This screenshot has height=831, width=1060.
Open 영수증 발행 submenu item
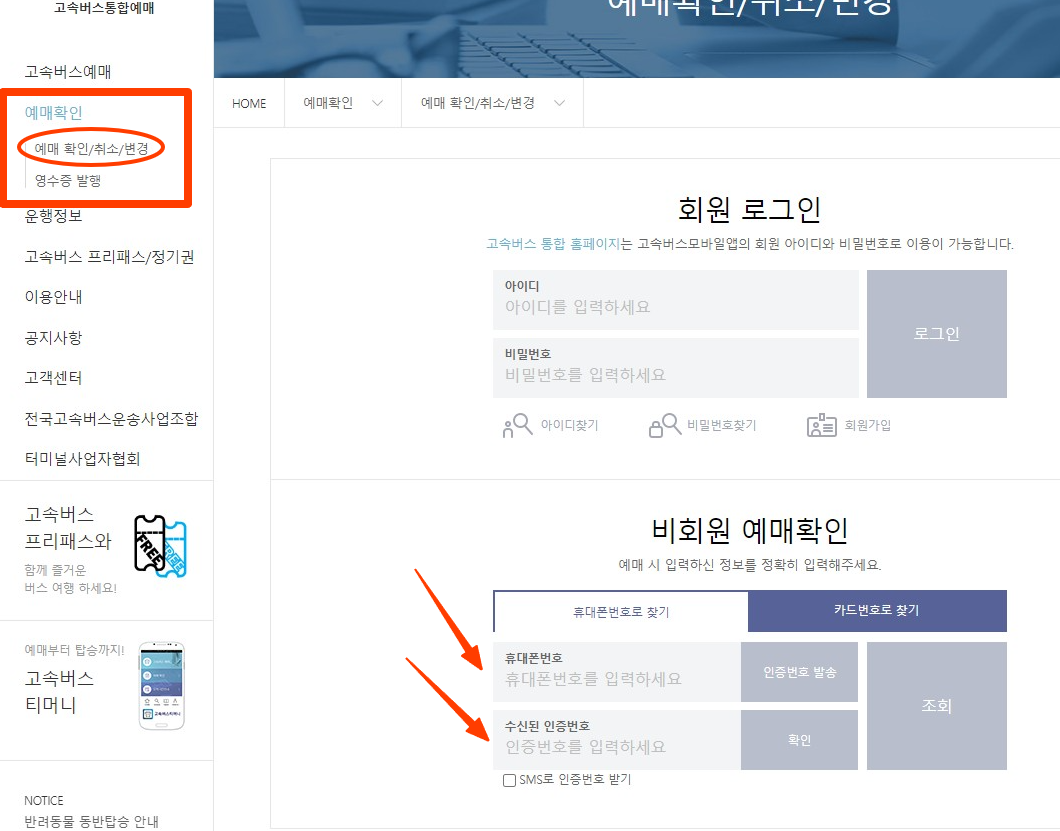tap(68, 181)
